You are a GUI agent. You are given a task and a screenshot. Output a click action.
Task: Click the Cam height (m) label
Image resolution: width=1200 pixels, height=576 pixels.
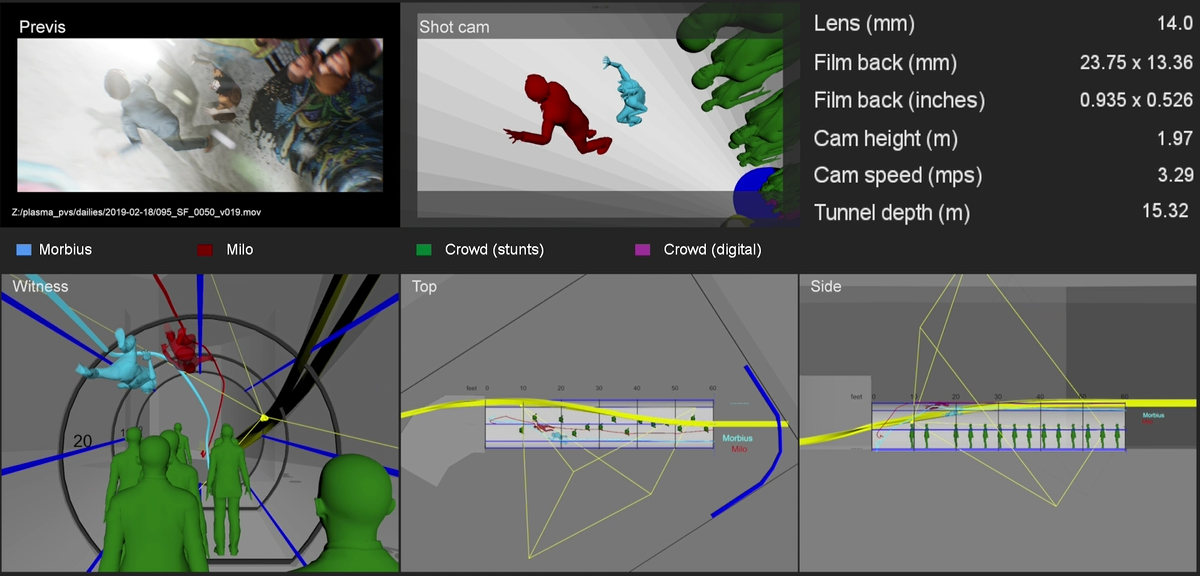click(888, 138)
